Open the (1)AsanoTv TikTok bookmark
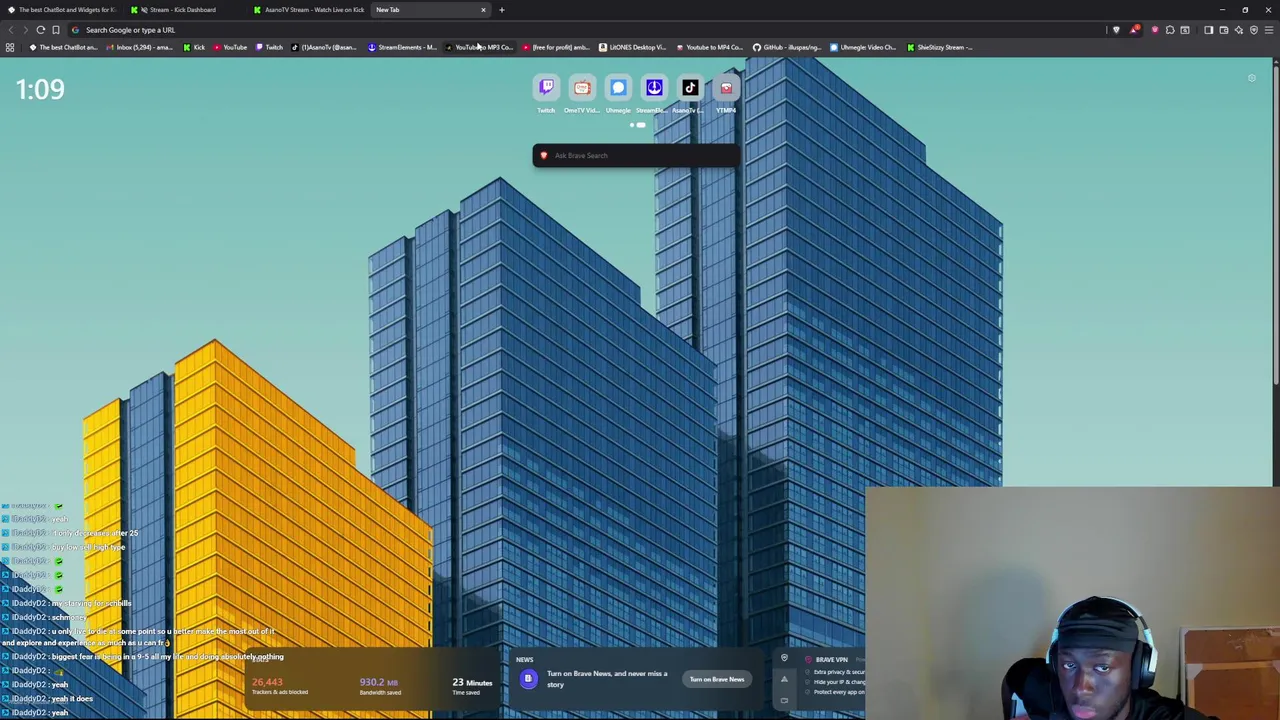Image resolution: width=1280 pixels, height=720 pixels. tap(324, 47)
